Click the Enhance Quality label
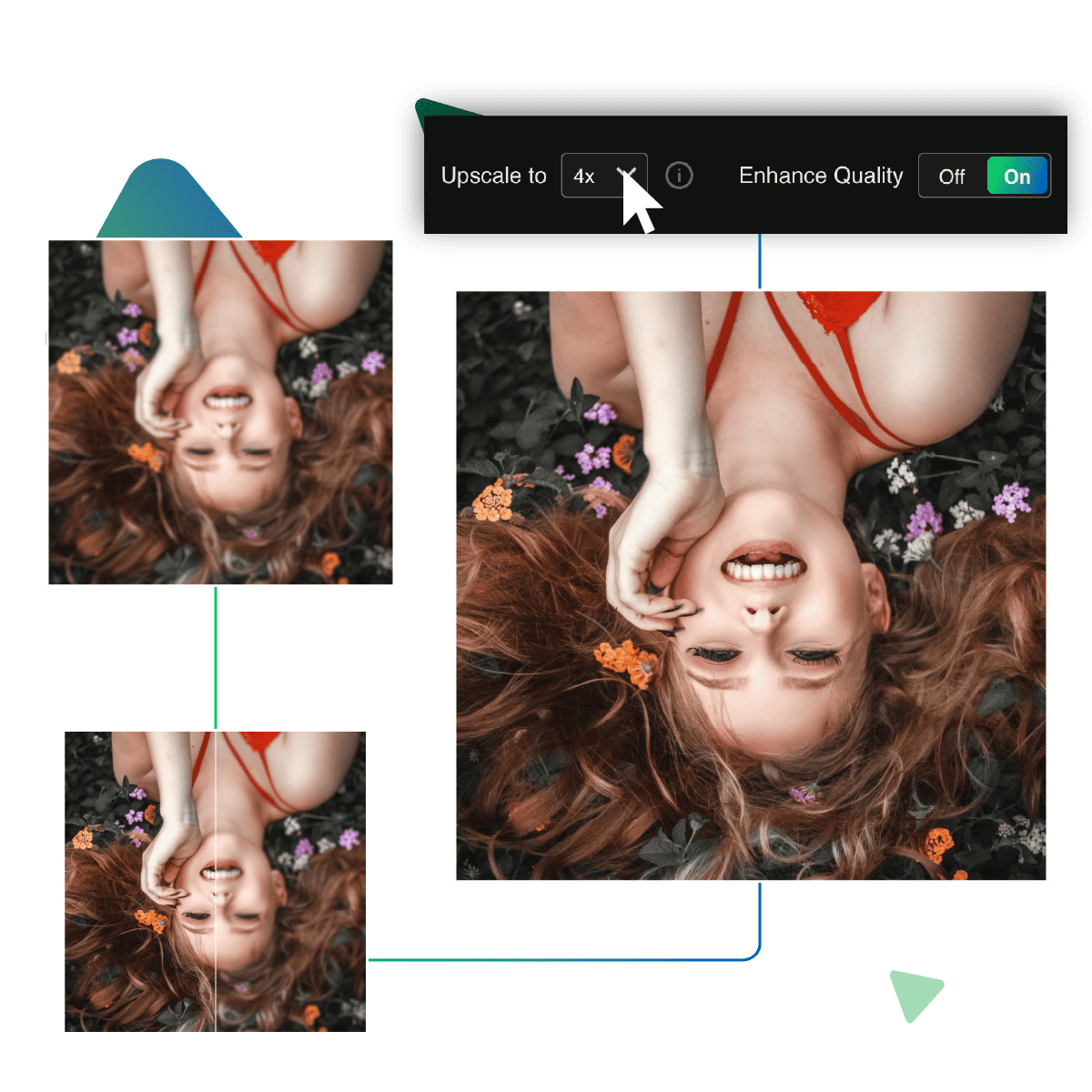The width and height of the screenshot is (1092, 1092). [x=821, y=176]
